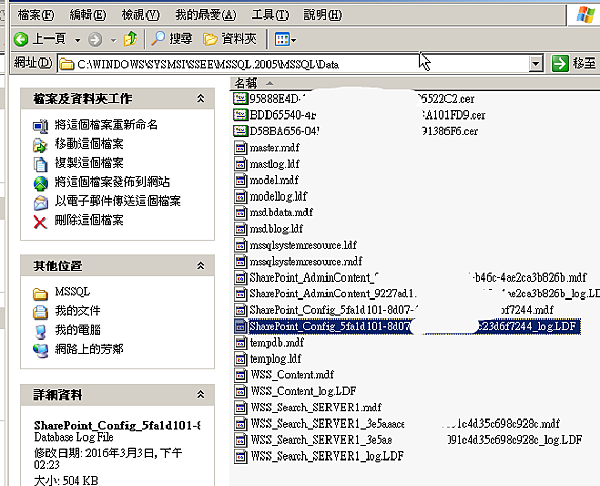Viewport: 600px width, 486px height.
Task: Click 將這個檔案發佈到網站 publish link
Action: 112,182
